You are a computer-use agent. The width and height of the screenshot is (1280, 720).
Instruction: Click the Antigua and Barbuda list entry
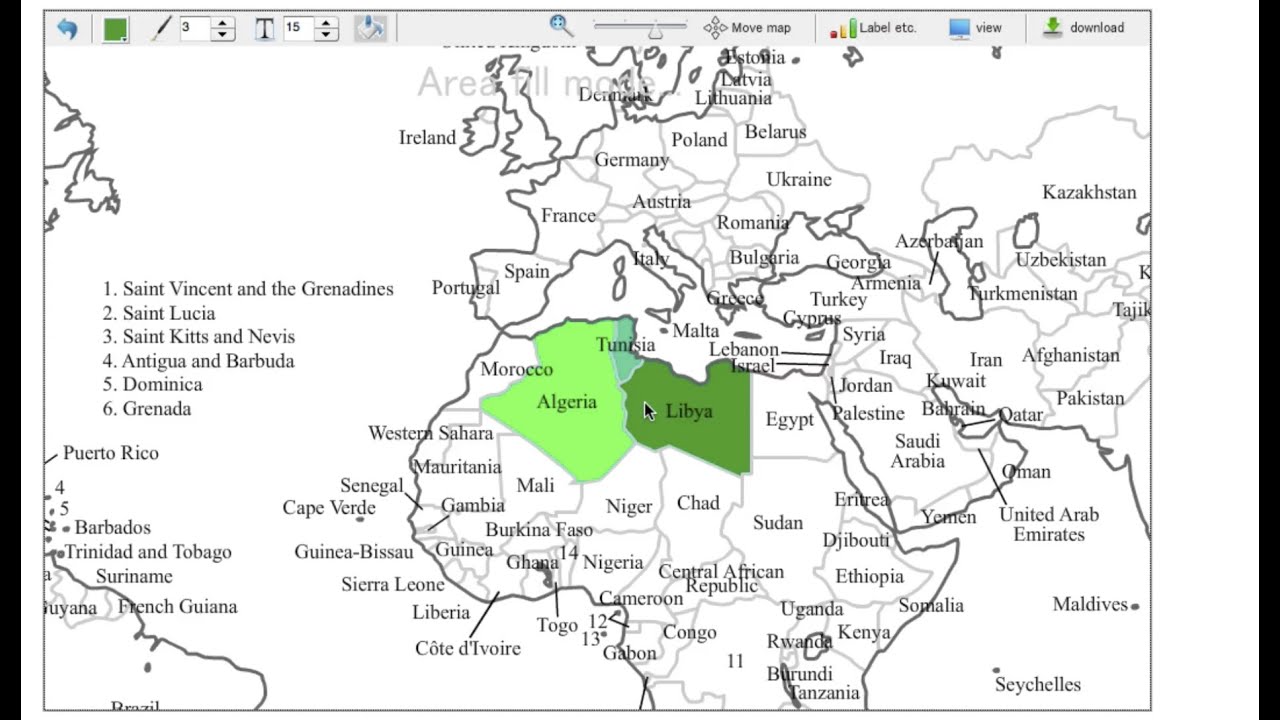198,361
